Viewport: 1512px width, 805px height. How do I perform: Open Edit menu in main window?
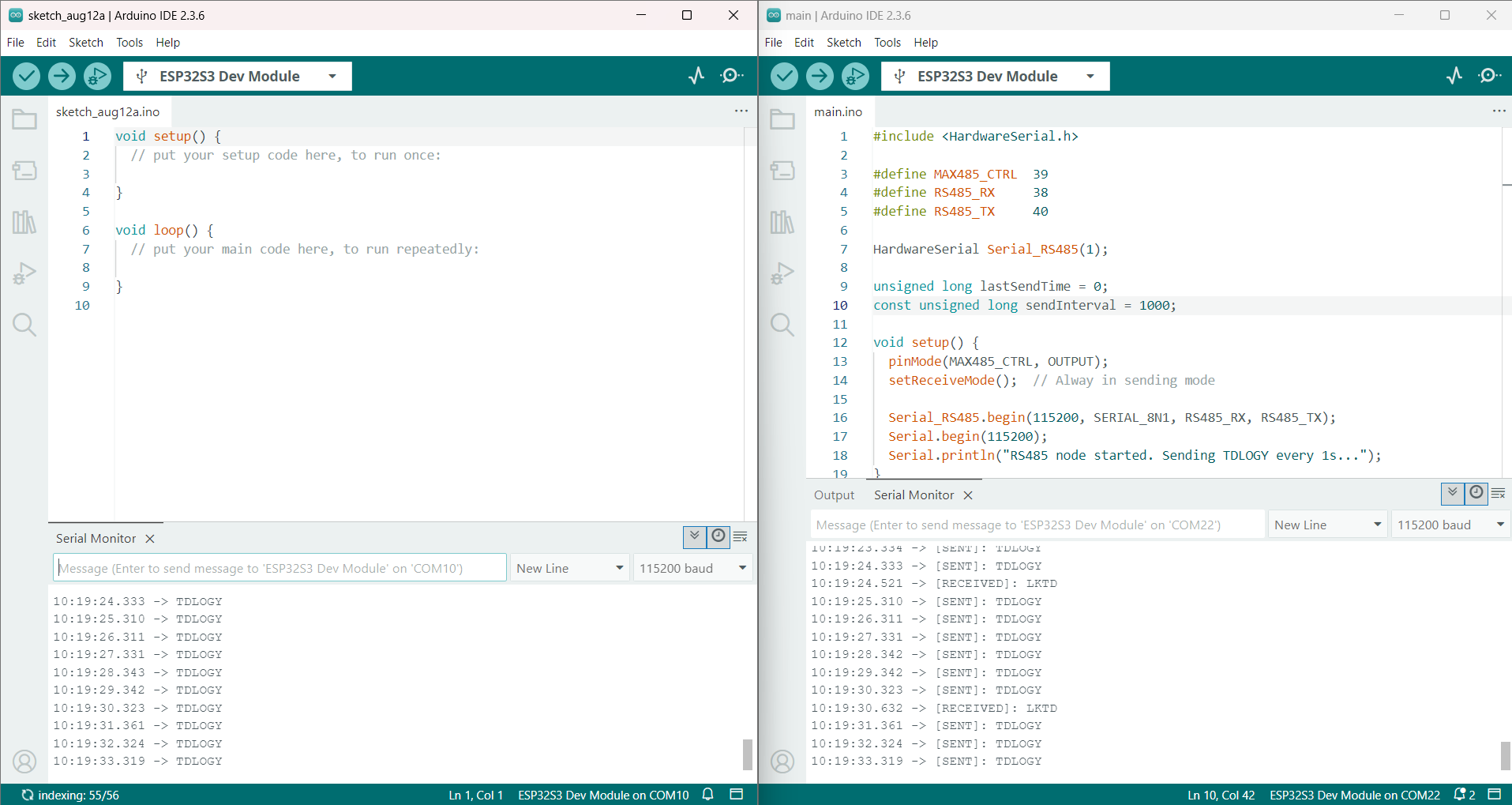click(804, 43)
